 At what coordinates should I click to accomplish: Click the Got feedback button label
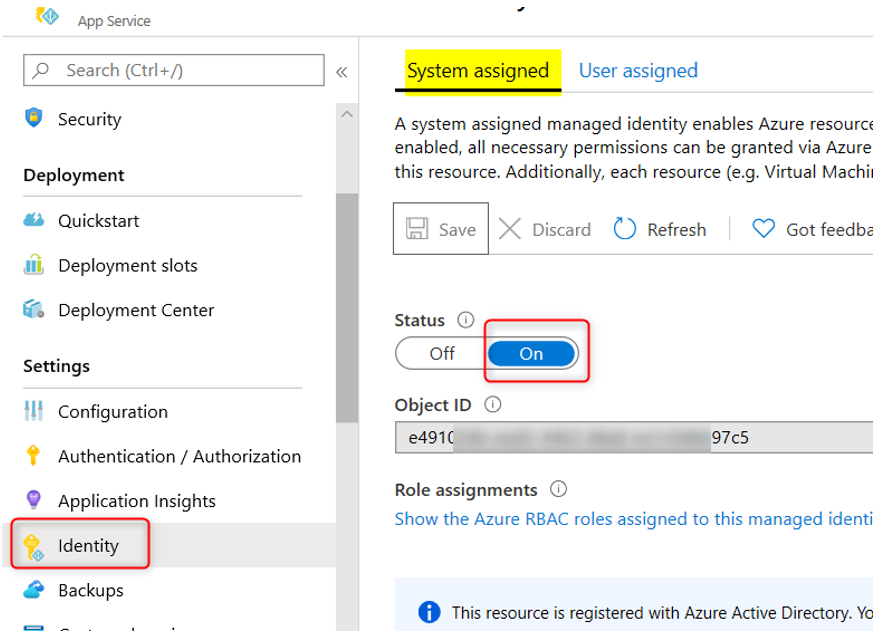829,229
